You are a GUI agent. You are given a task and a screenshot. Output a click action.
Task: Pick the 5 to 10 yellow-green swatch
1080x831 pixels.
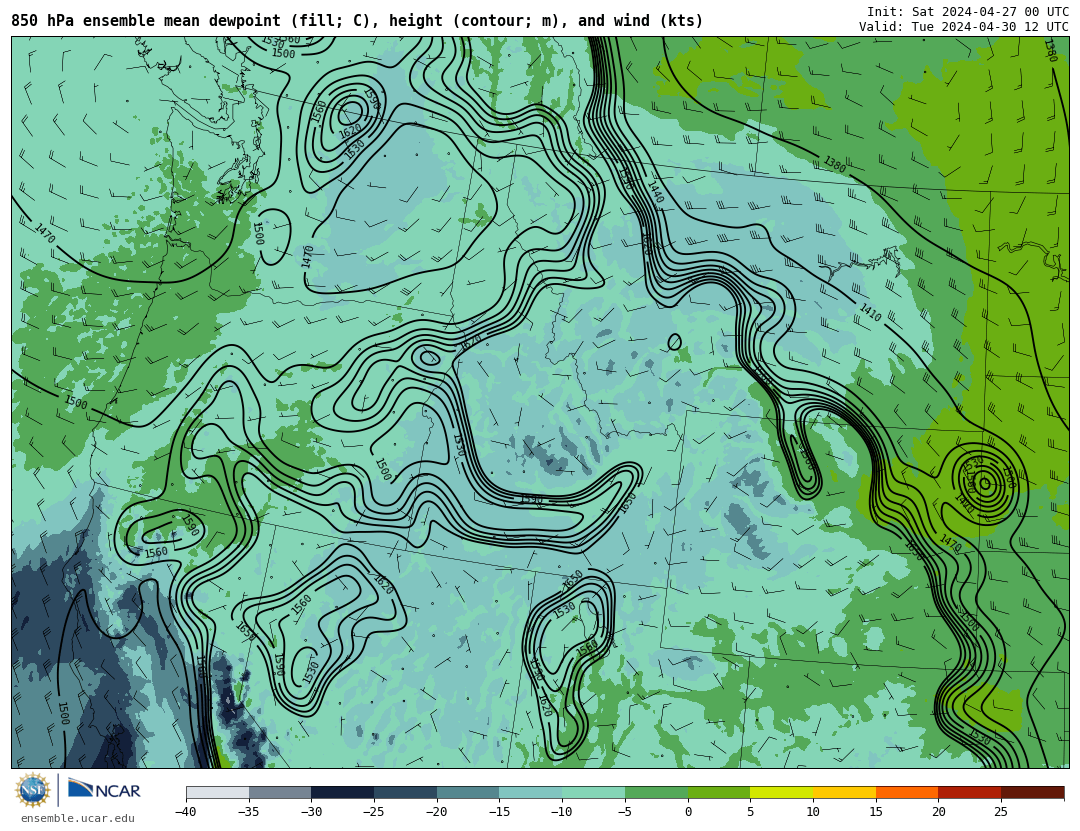(x=782, y=792)
